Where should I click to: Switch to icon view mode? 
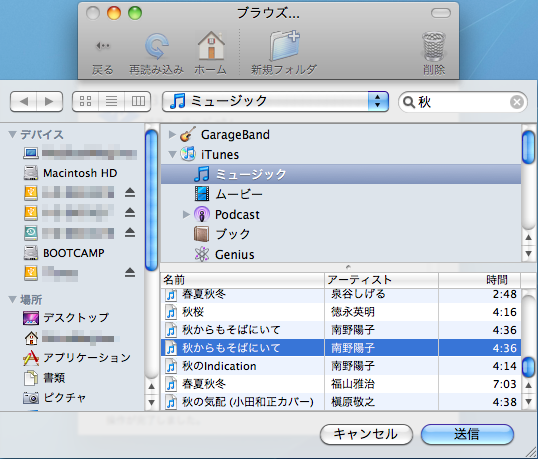pos(85,101)
